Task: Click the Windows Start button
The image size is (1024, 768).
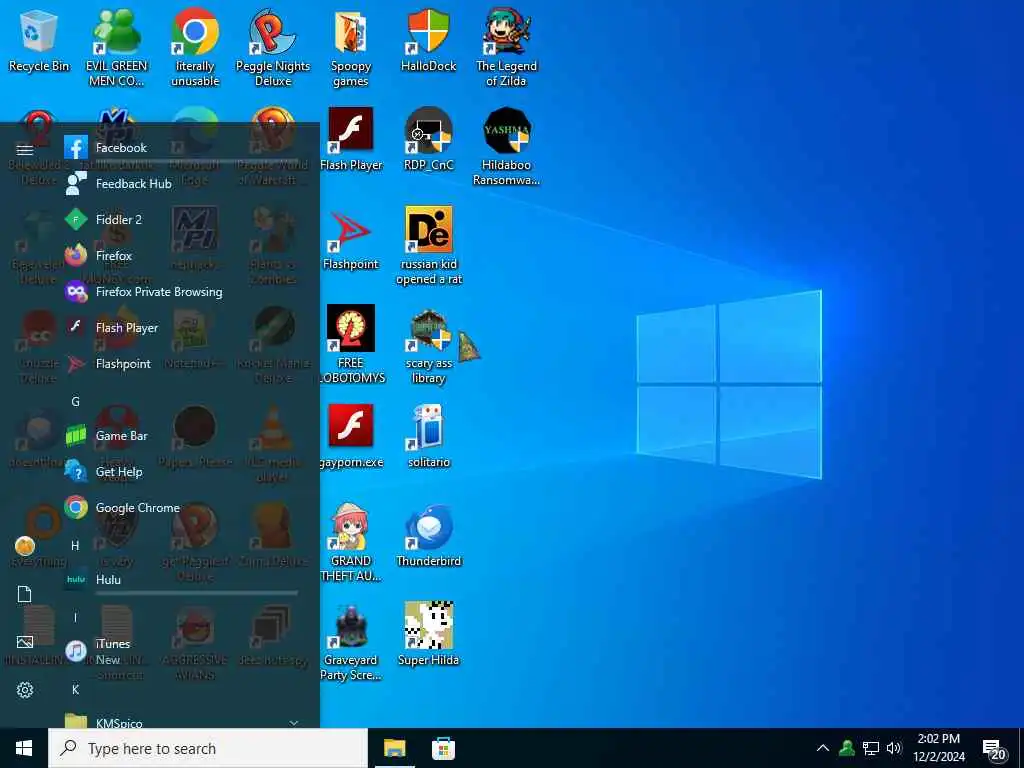Action: pyautogui.click(x=24, y=748)
